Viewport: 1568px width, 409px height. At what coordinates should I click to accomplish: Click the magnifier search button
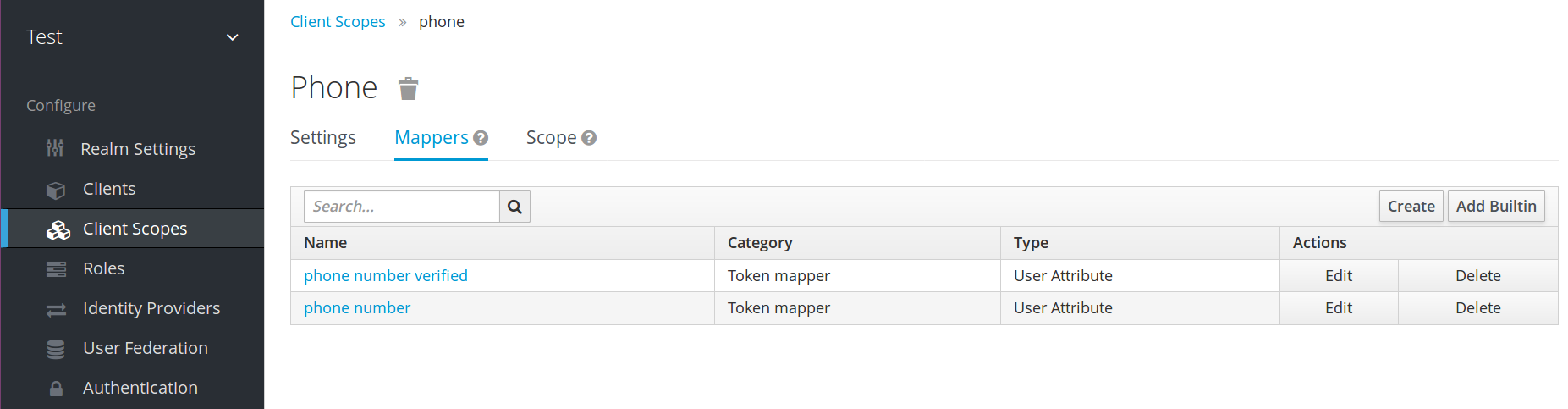514,207
